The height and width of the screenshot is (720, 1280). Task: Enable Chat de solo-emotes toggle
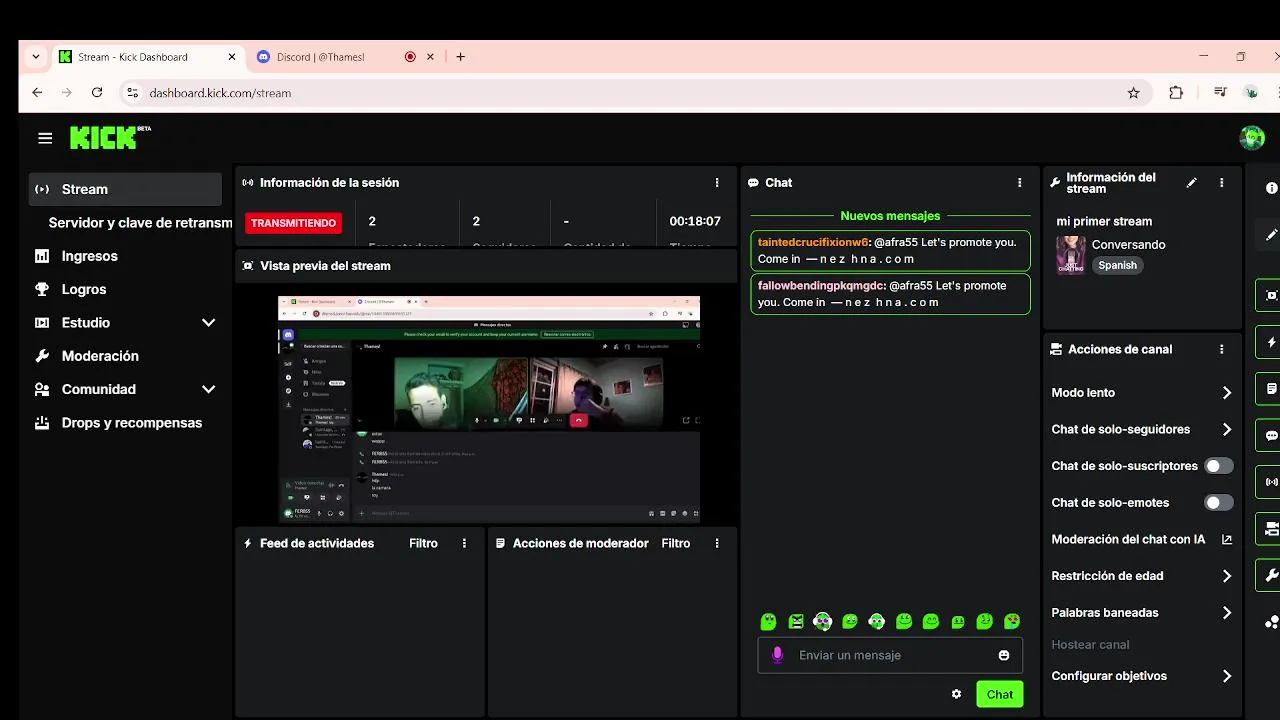click(1219, 503)
